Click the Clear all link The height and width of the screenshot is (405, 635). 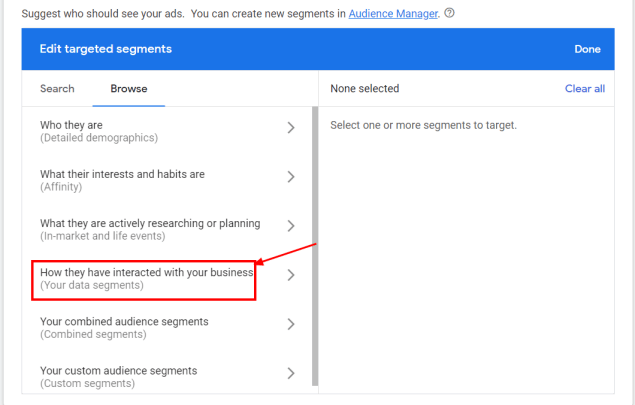point(585,88)
